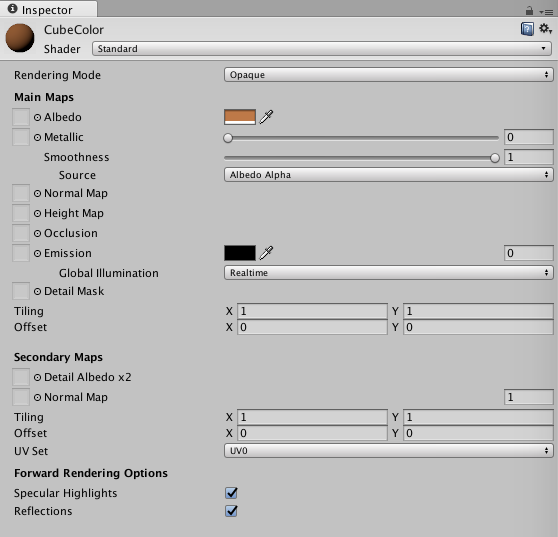
Task: Click Secondary Maps Tiling Y field
Action: 478,417
